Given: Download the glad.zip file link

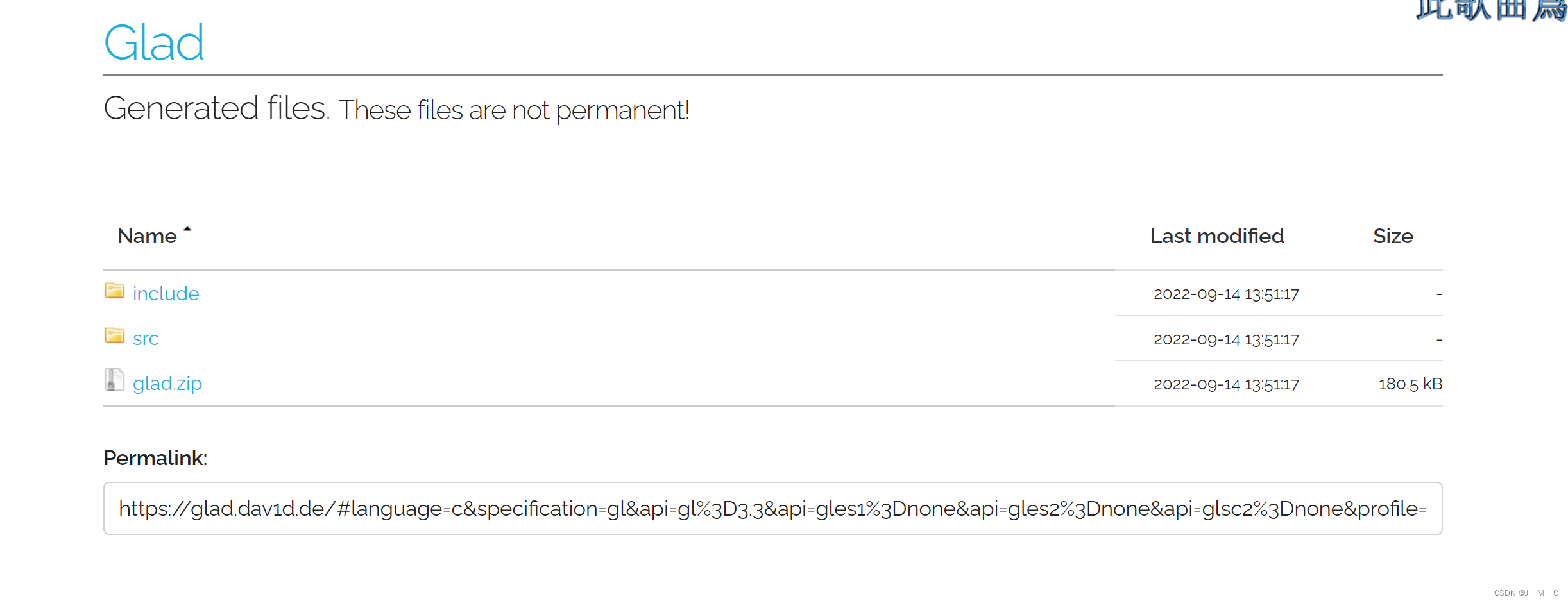Looking at the screenshot, I should [167, 384].
